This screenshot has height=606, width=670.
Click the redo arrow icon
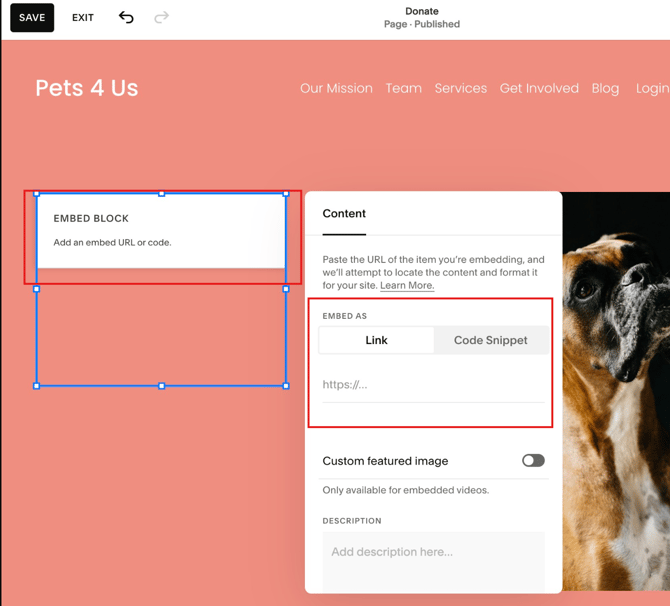161,17
